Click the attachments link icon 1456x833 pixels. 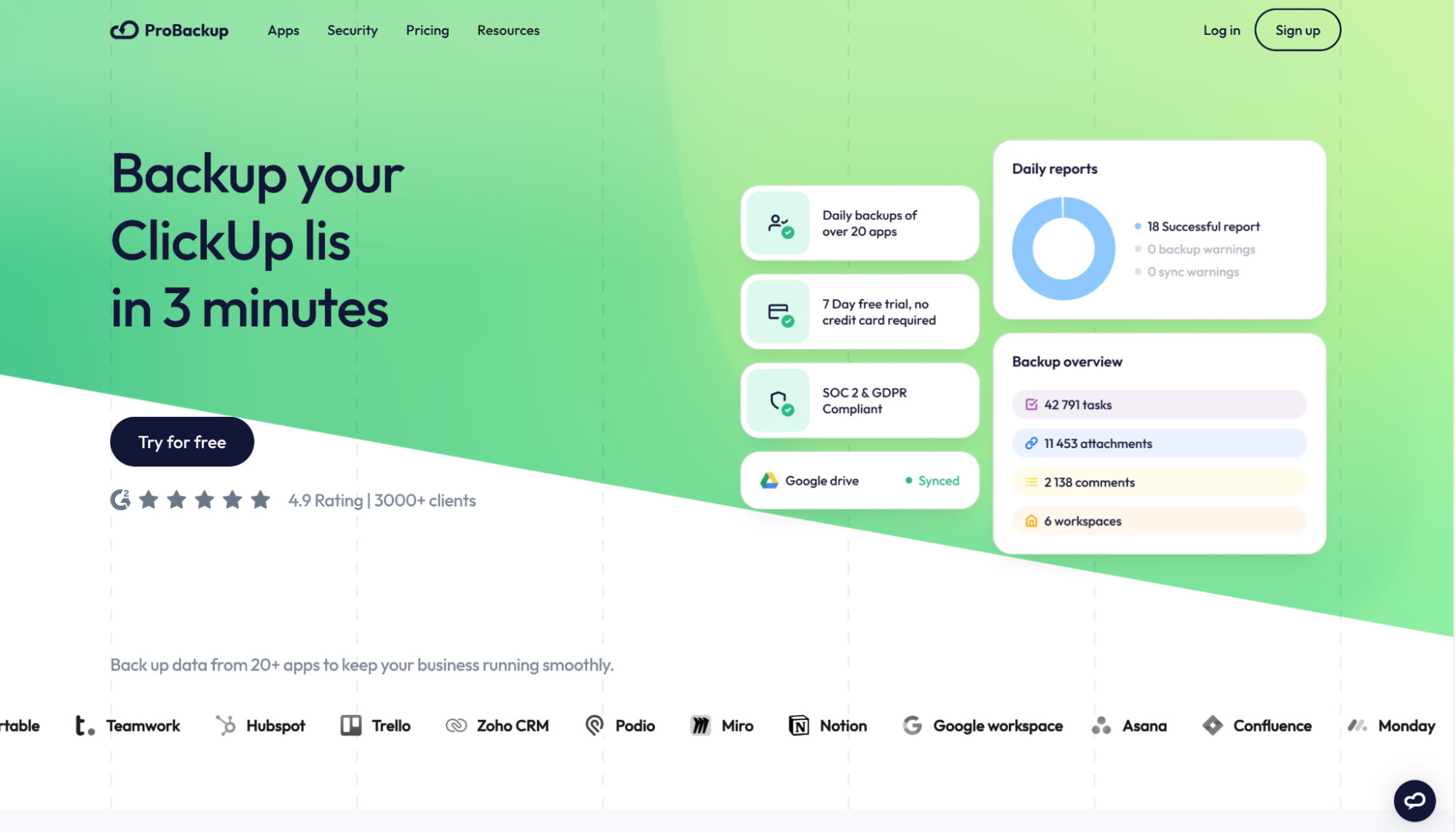tap(1031, 443)
